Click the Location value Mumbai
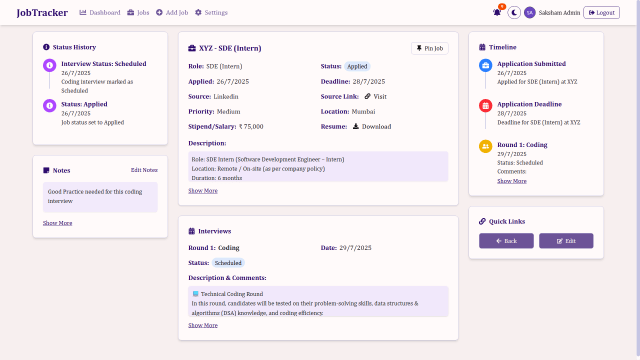The height and width of the screenshot is (360, 640). click(x=363, y=111)
